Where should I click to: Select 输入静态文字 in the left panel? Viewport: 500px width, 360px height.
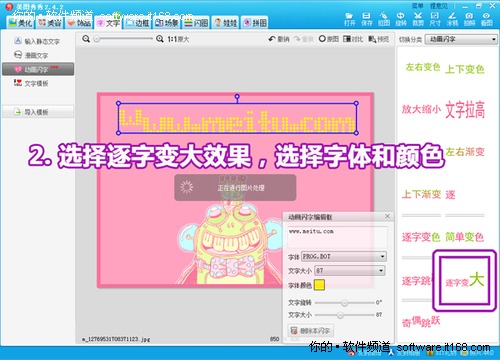click(x=37, y=41)
